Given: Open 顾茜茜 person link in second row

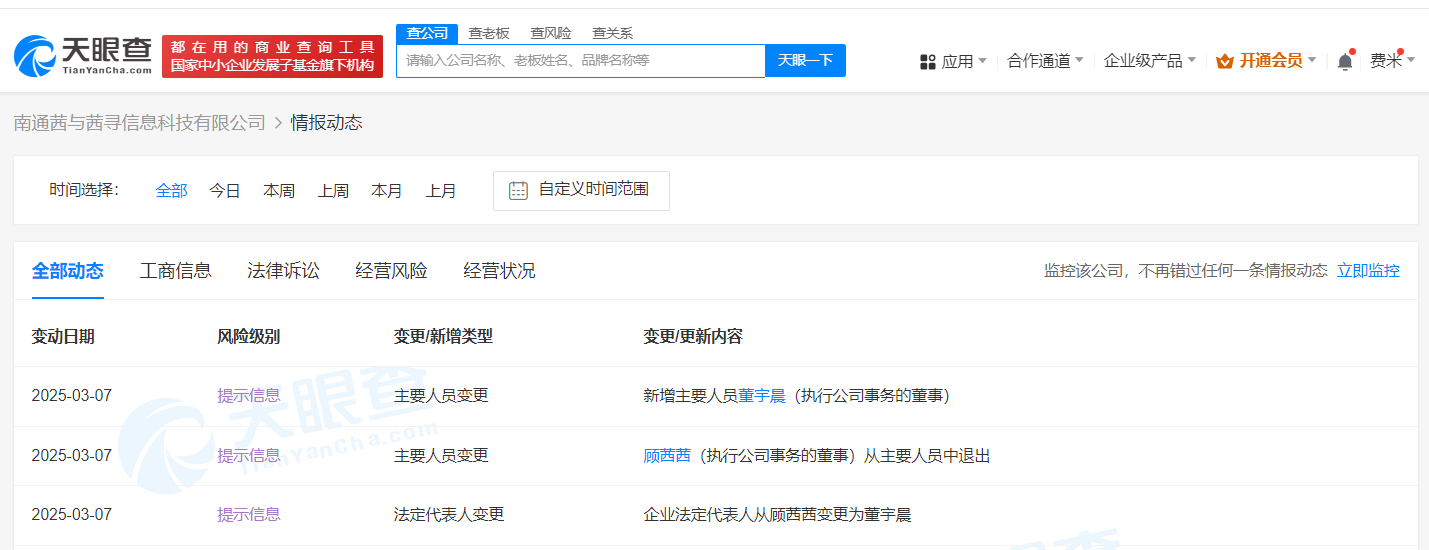Looking at the screenshot, I should (667, 456).
